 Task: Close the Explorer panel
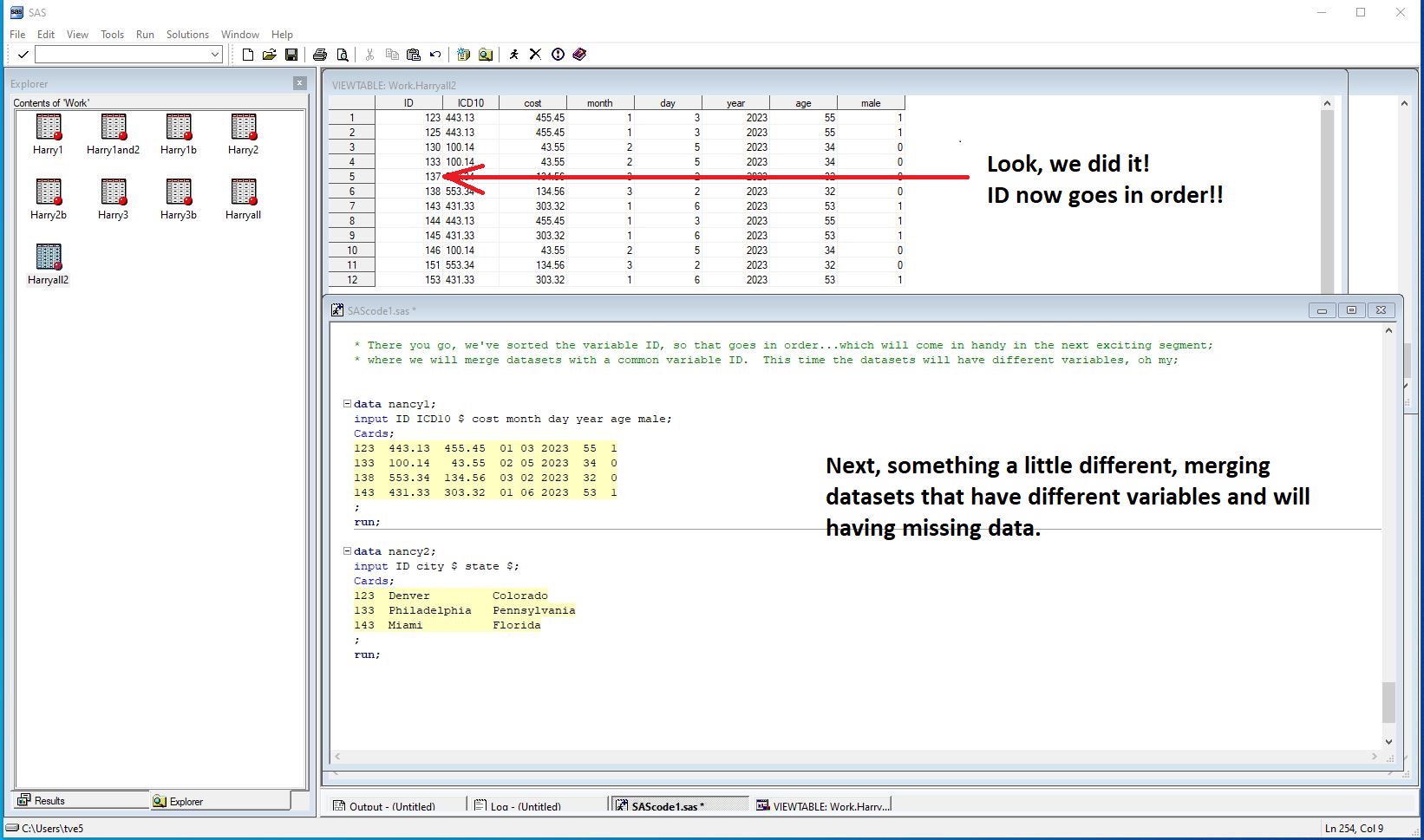click(x=299, y=83)
